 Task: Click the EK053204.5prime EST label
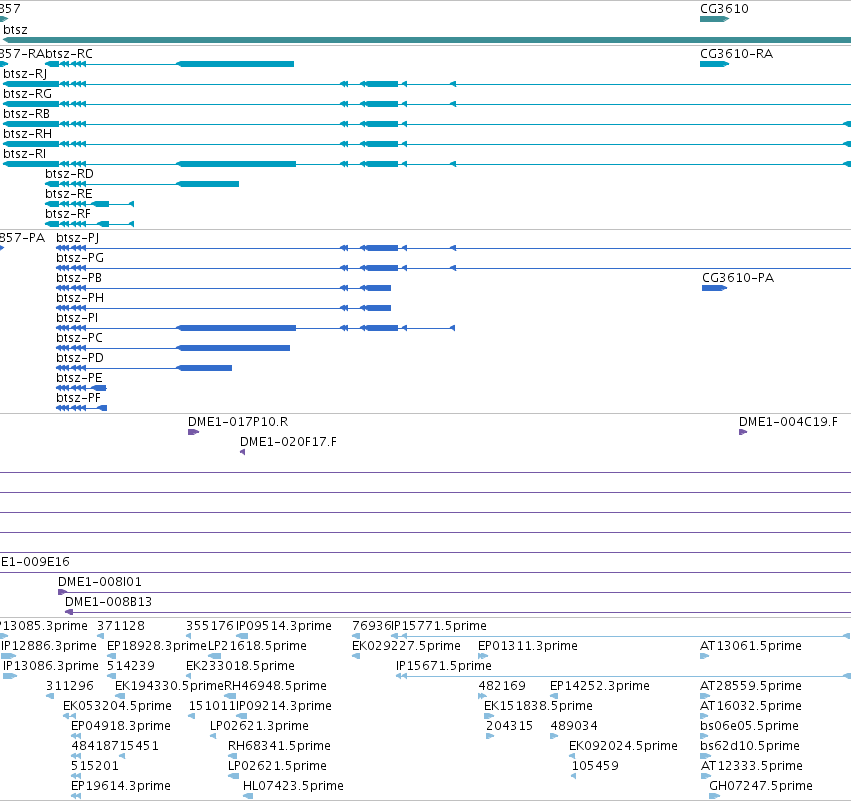pyautogui.click(x=117, y=707)
